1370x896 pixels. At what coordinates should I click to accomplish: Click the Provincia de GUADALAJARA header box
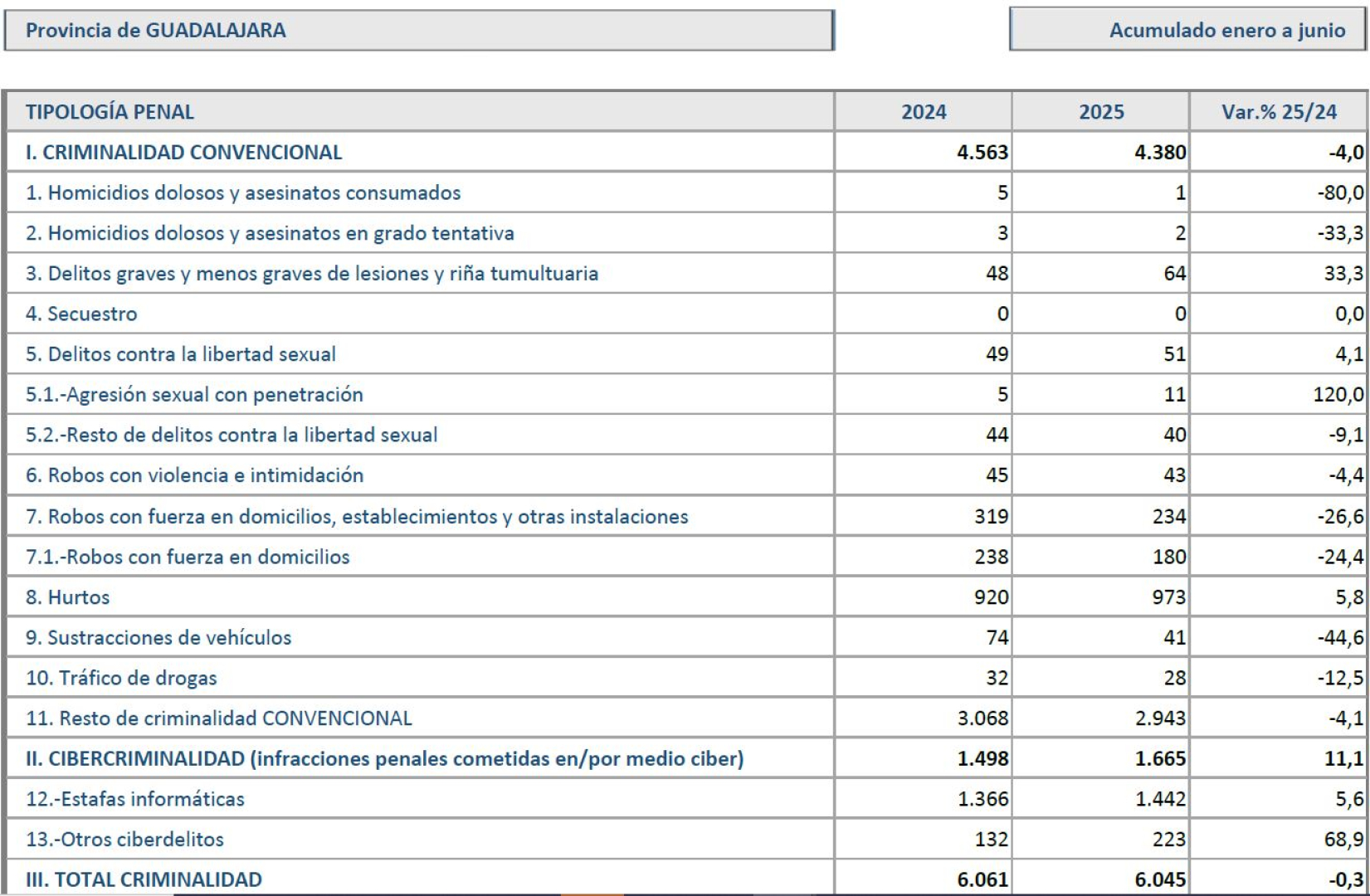[x=418, y=31]
